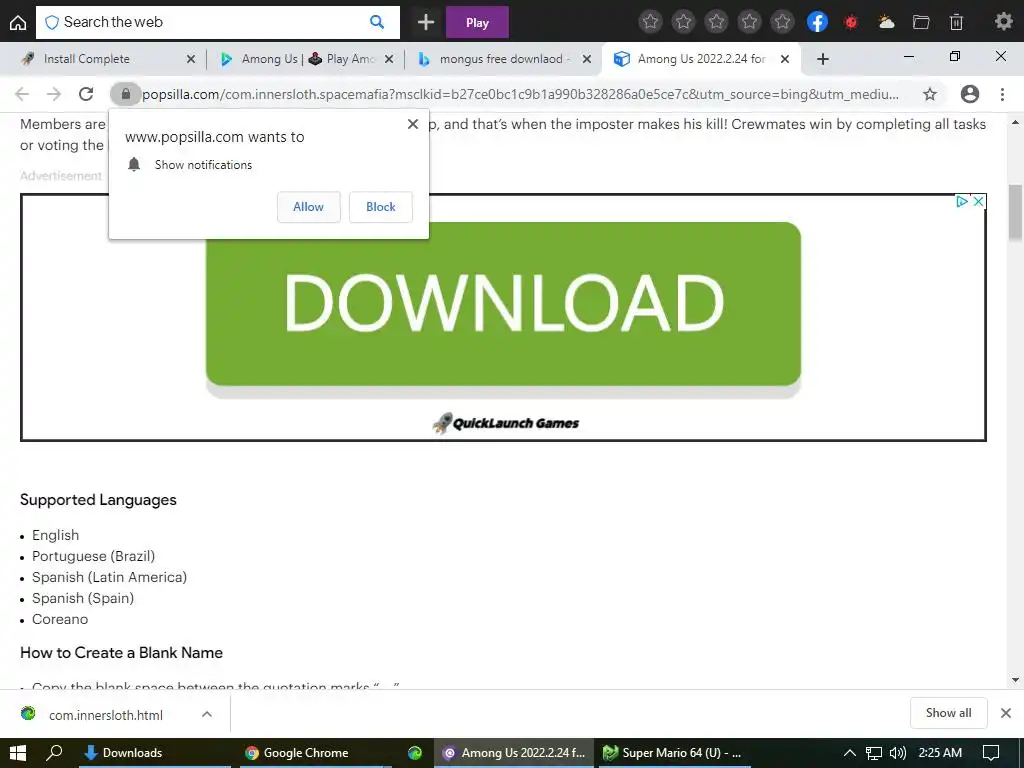The width and height of the screenshot is (1024, 768).
Task: Show hidden system tray icons
Action: pos(850,753)
